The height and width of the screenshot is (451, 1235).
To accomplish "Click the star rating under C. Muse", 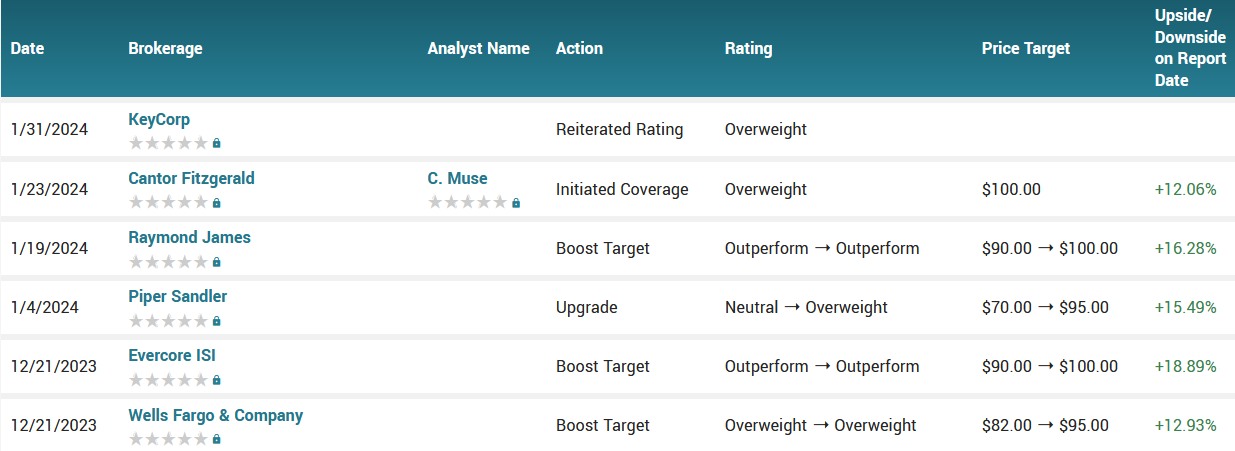I will [x=467, y=202].
